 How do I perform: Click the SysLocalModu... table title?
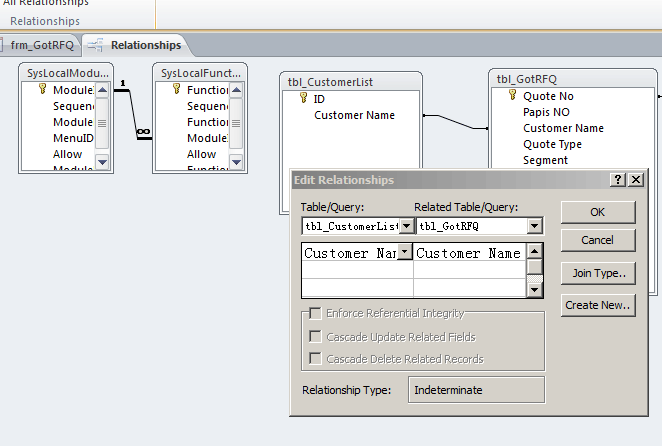tap(67, 73)
